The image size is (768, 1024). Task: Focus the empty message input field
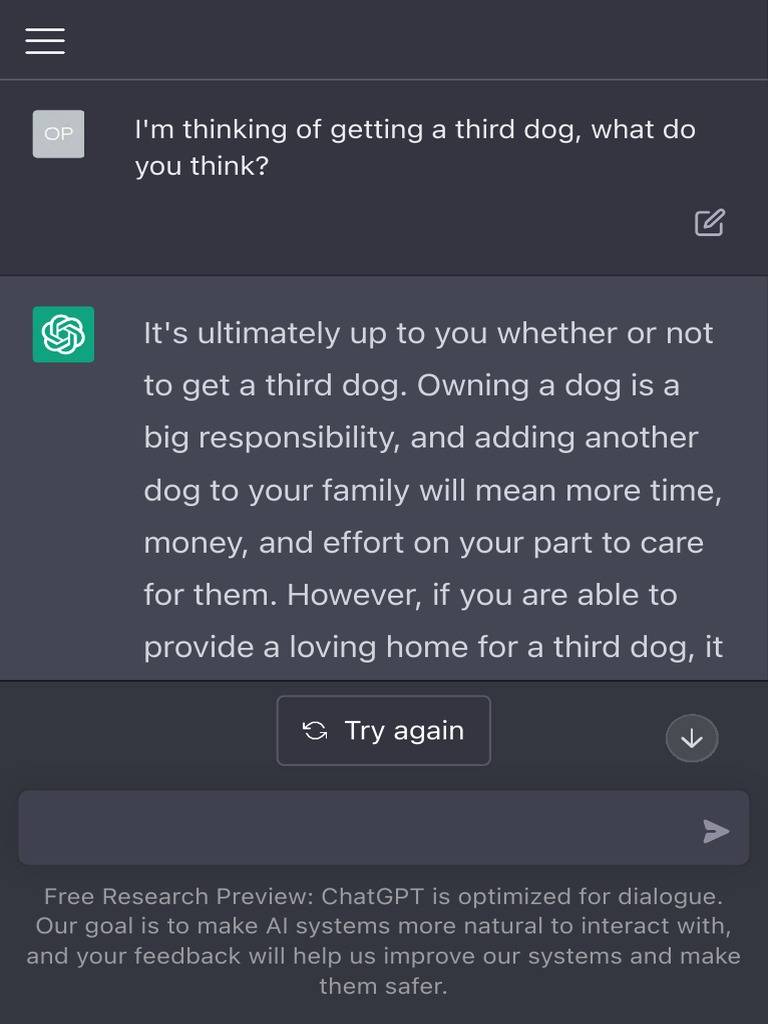[360, 828]
